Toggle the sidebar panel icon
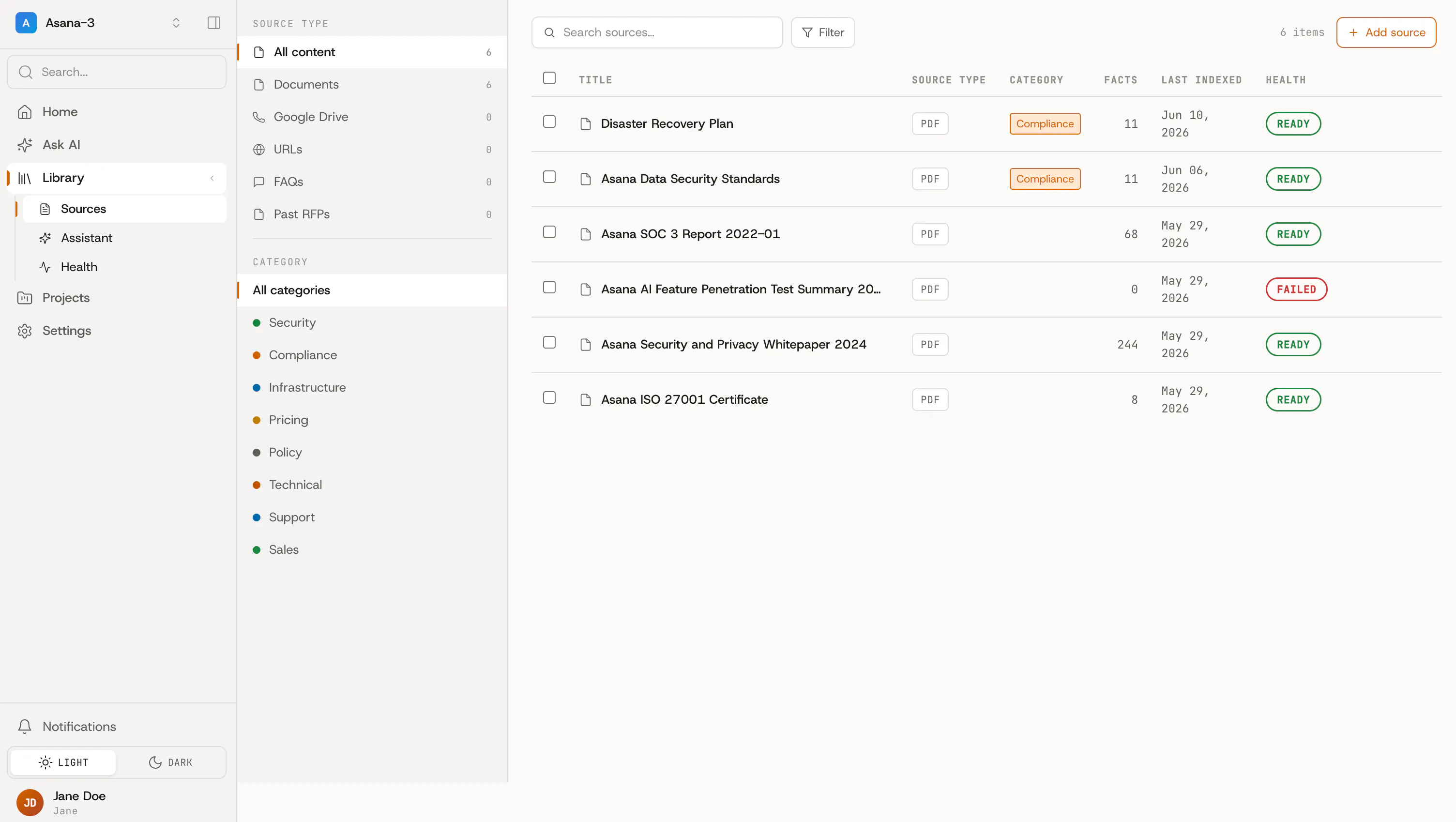This screenshot has height=822, width=1456. pyautogui.click(x=213, y=23)
